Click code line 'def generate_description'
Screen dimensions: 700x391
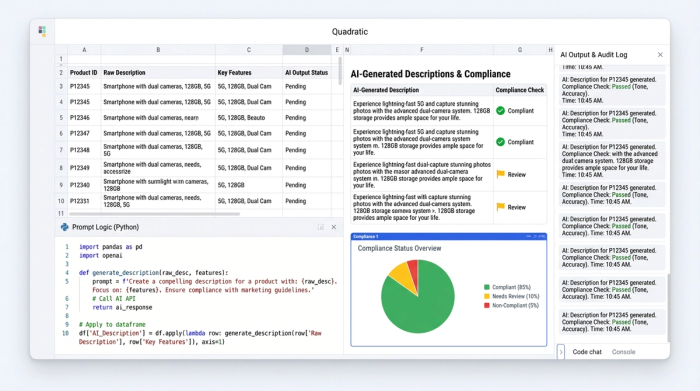pyautogui.click(x=154, y=272)
